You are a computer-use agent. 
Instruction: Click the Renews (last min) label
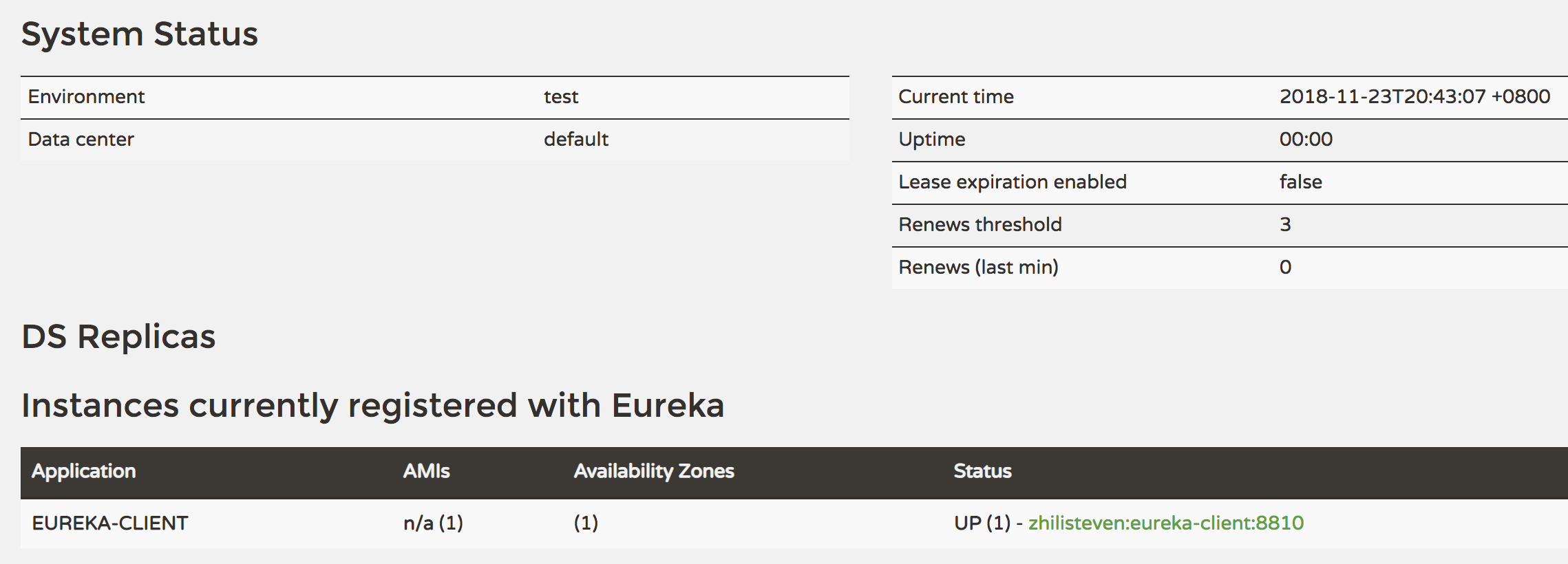click(x=978, y=268)
